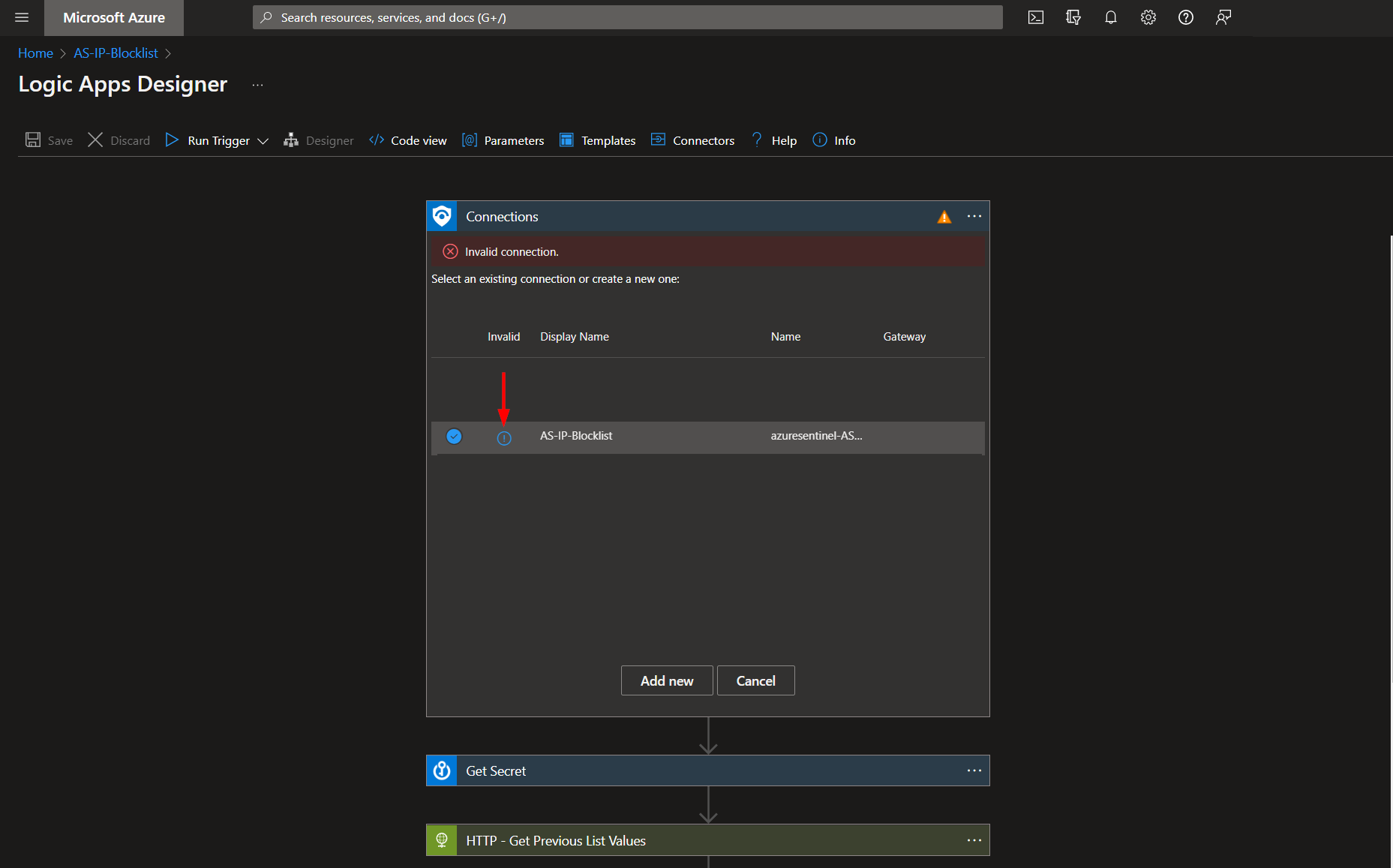Image resolution: width=1393 pixels, height=868 pixels.
Task: Open the help question mark icon
Action: (x=1186, y=17)
